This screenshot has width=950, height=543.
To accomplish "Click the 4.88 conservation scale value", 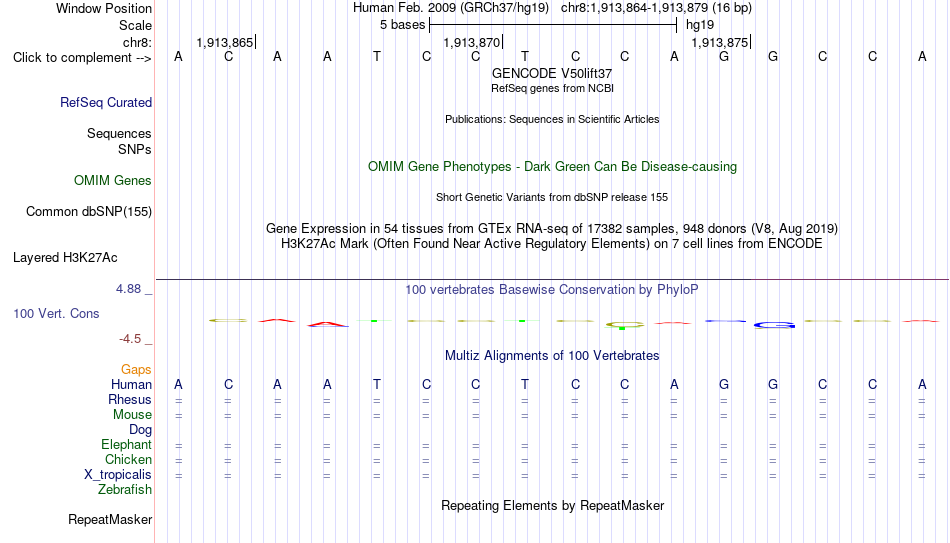I will (x=128, y=289).
